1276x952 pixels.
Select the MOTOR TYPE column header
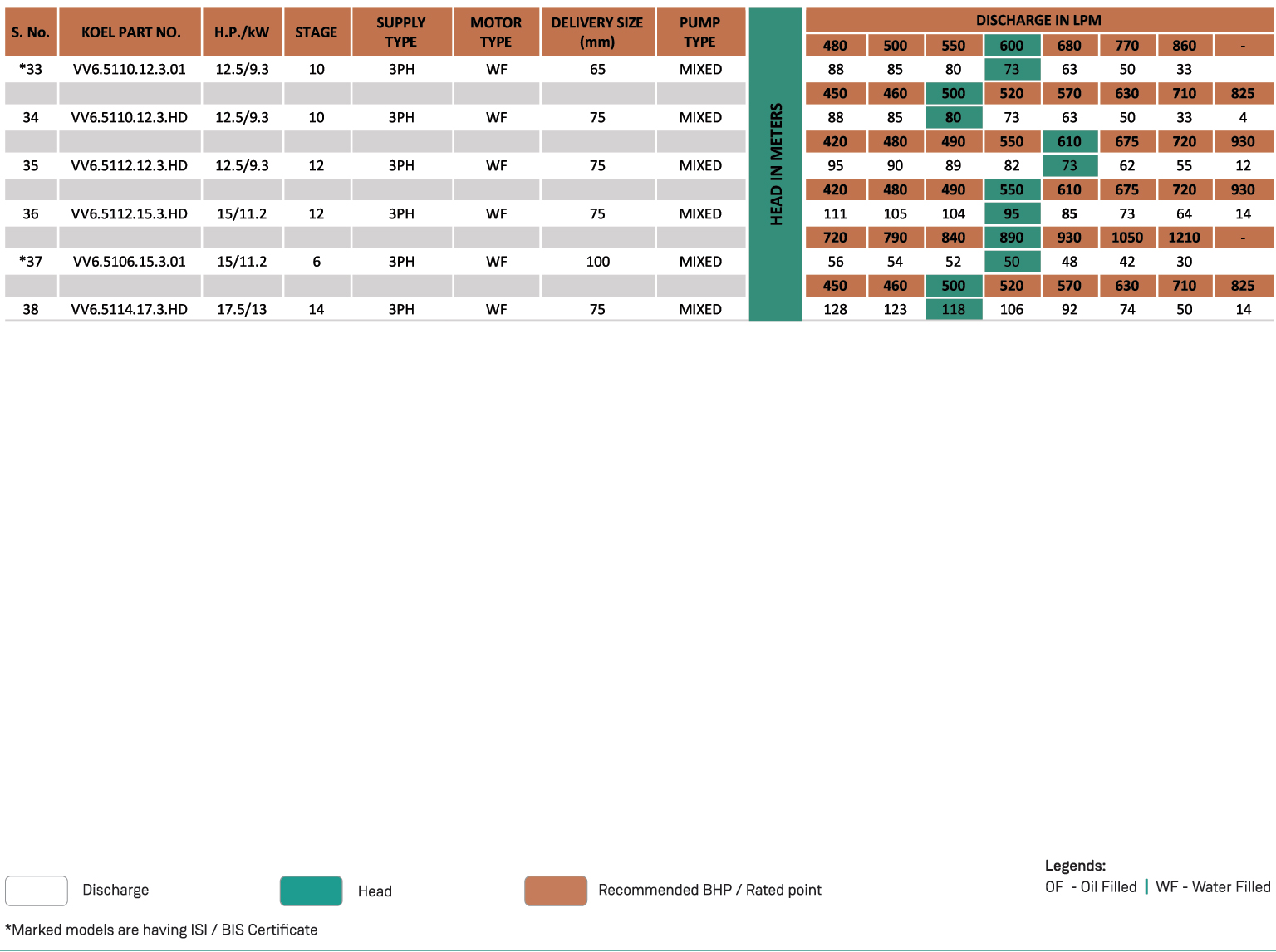point(496,32)
